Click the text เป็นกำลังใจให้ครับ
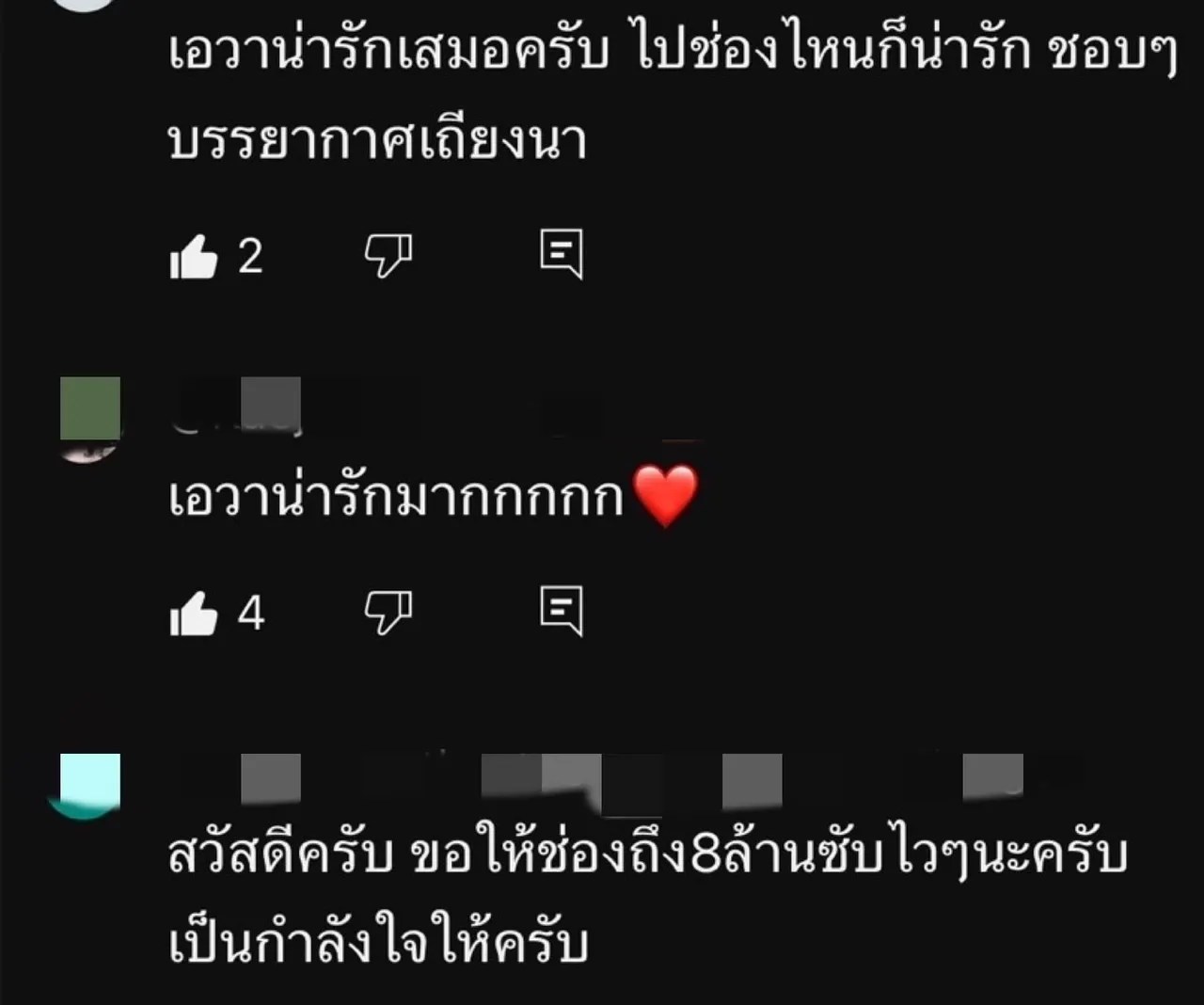 coord(379,941)
